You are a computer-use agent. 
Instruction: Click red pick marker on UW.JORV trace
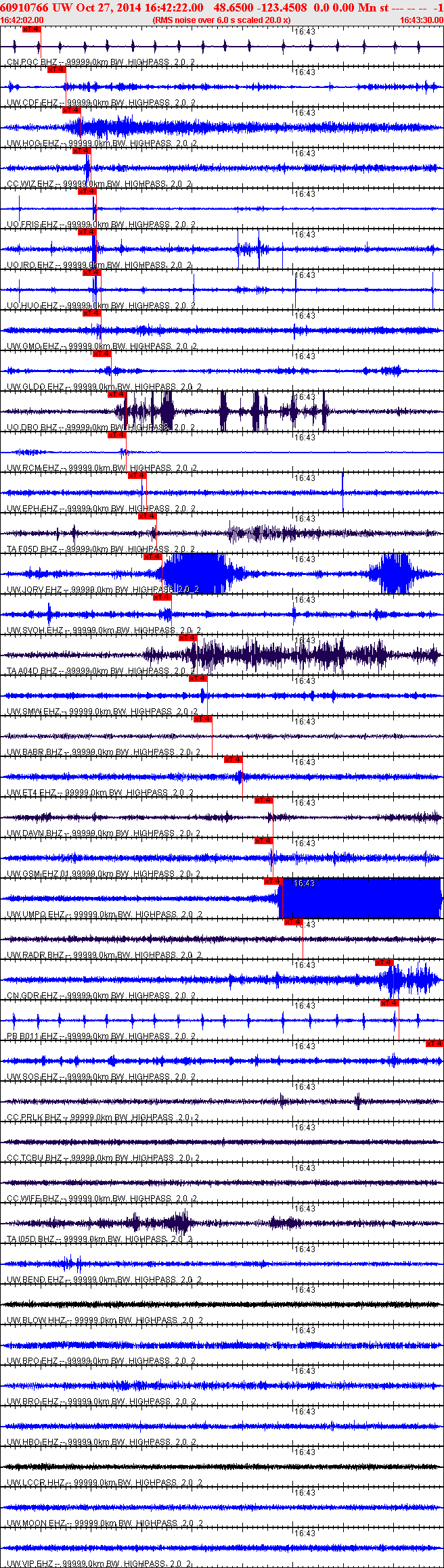click(x=153, y=557)
